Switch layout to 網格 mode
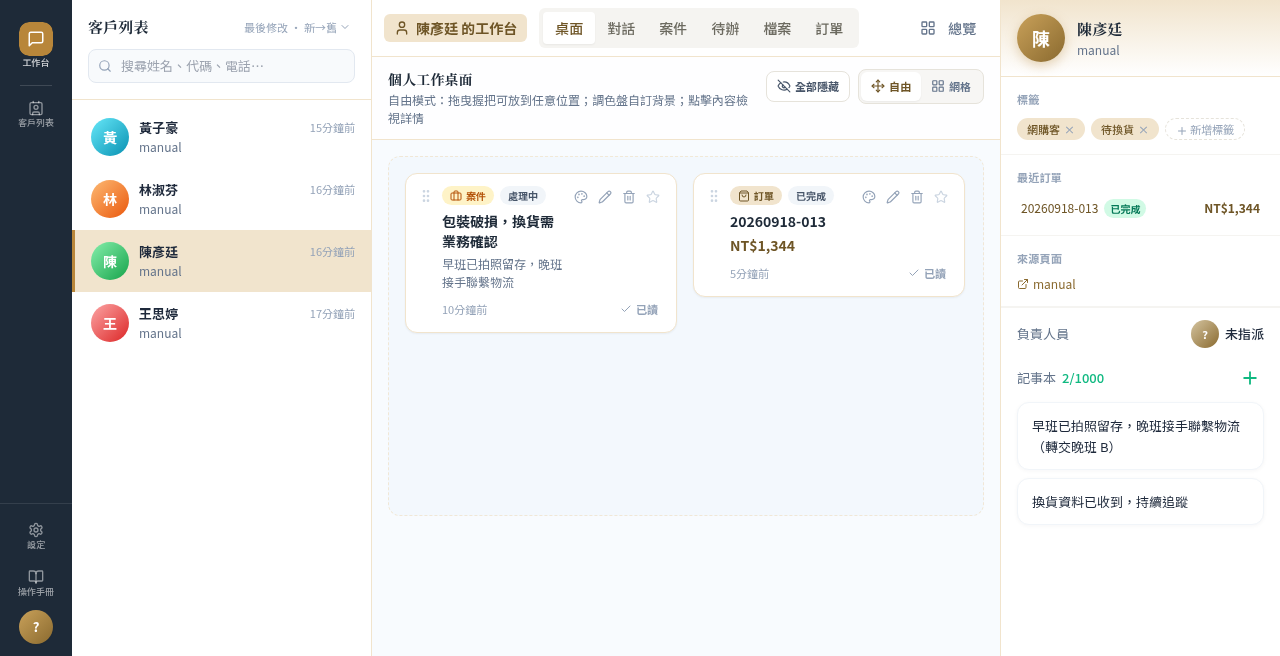Image resolution: width=1280 pixels, height=656 pixels. [951, 87]
